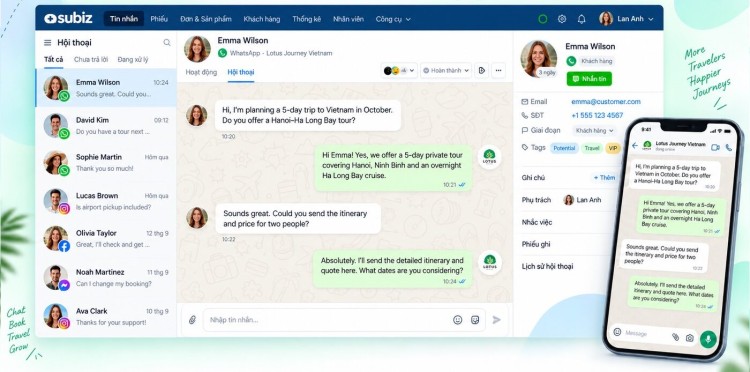Image resolution: width=750 pixels, height=372 pixels.
Task: Click the hamburger menu beside Hội thoại
Action: pyautogui.click(x=47, y=43)
